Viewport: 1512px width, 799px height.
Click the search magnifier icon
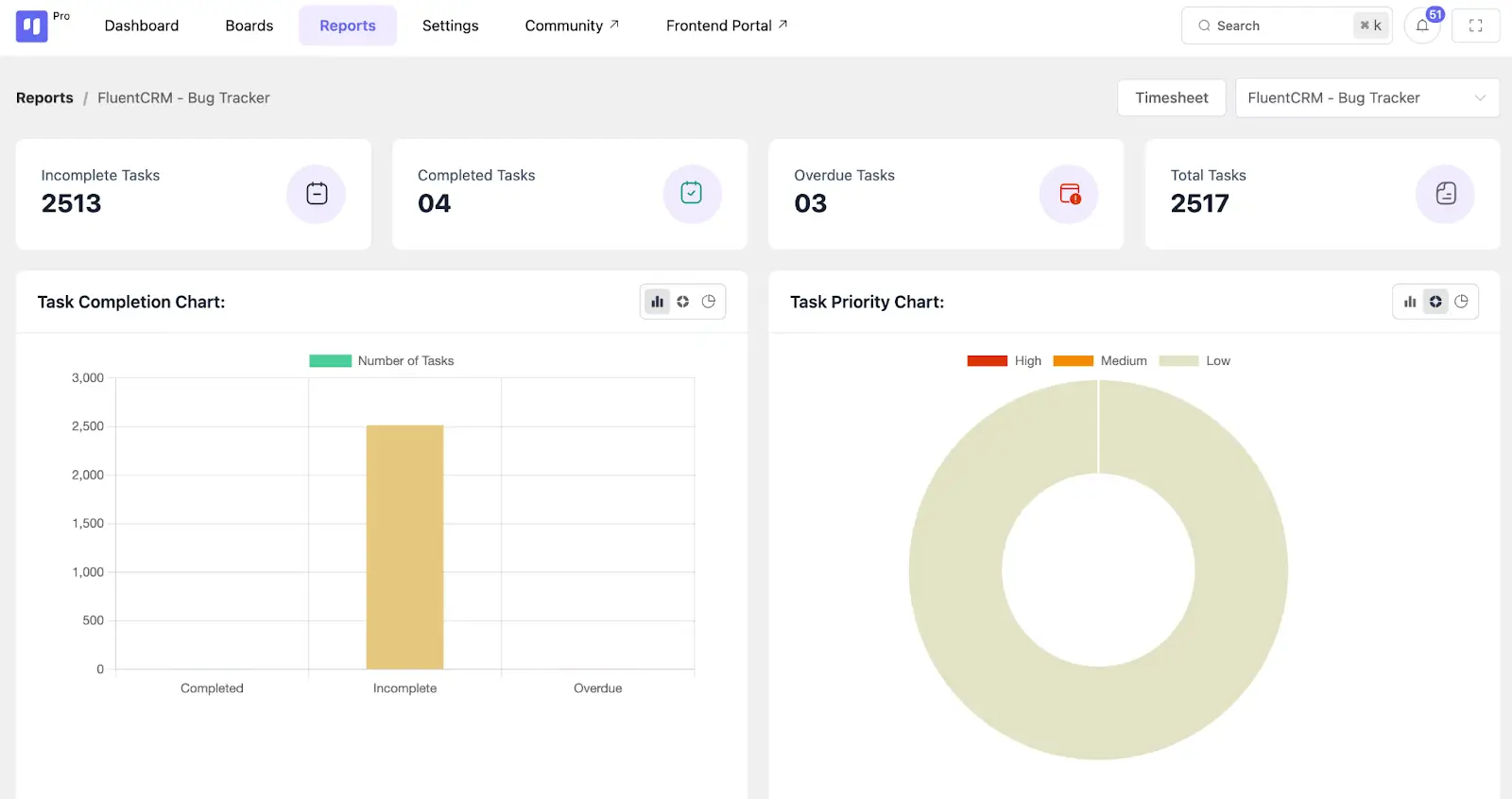tap(1204, 26)
